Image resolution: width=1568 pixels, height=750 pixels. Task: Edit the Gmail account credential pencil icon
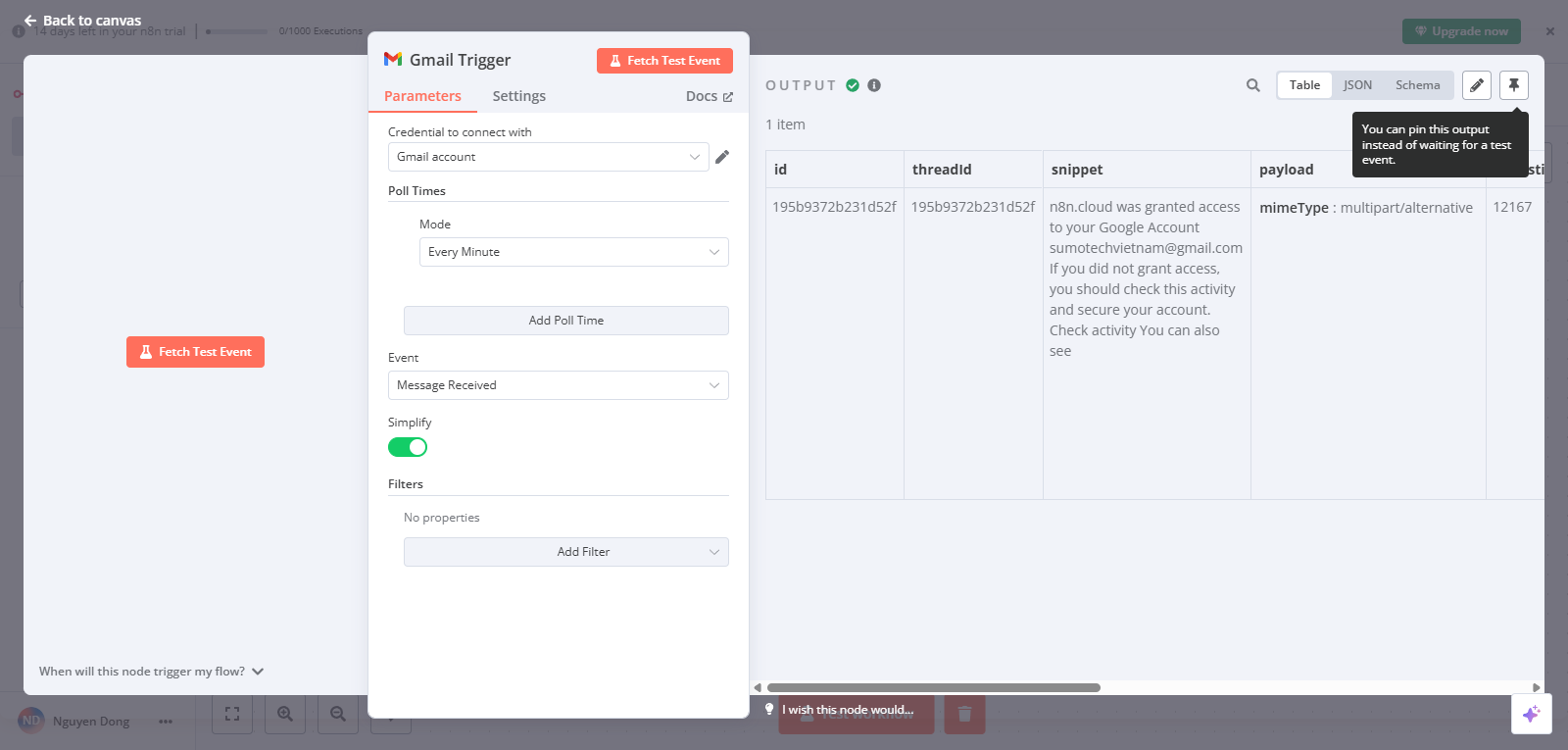[722, 157]
